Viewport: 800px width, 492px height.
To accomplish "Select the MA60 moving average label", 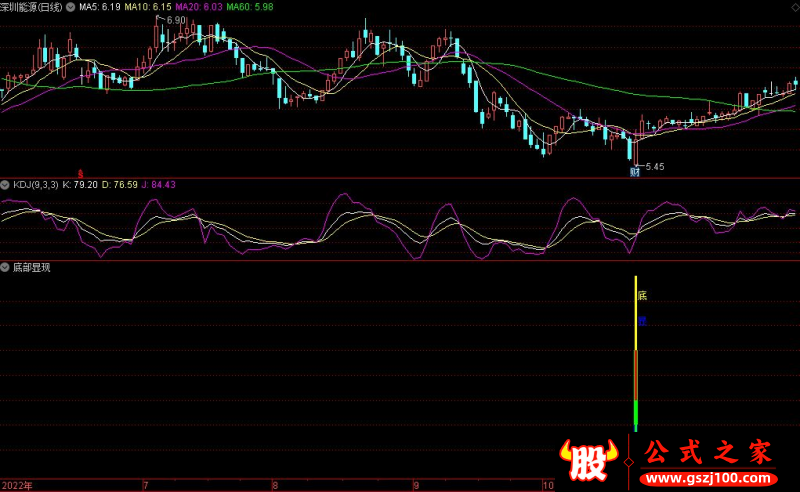I will click(x=249, y=7).
